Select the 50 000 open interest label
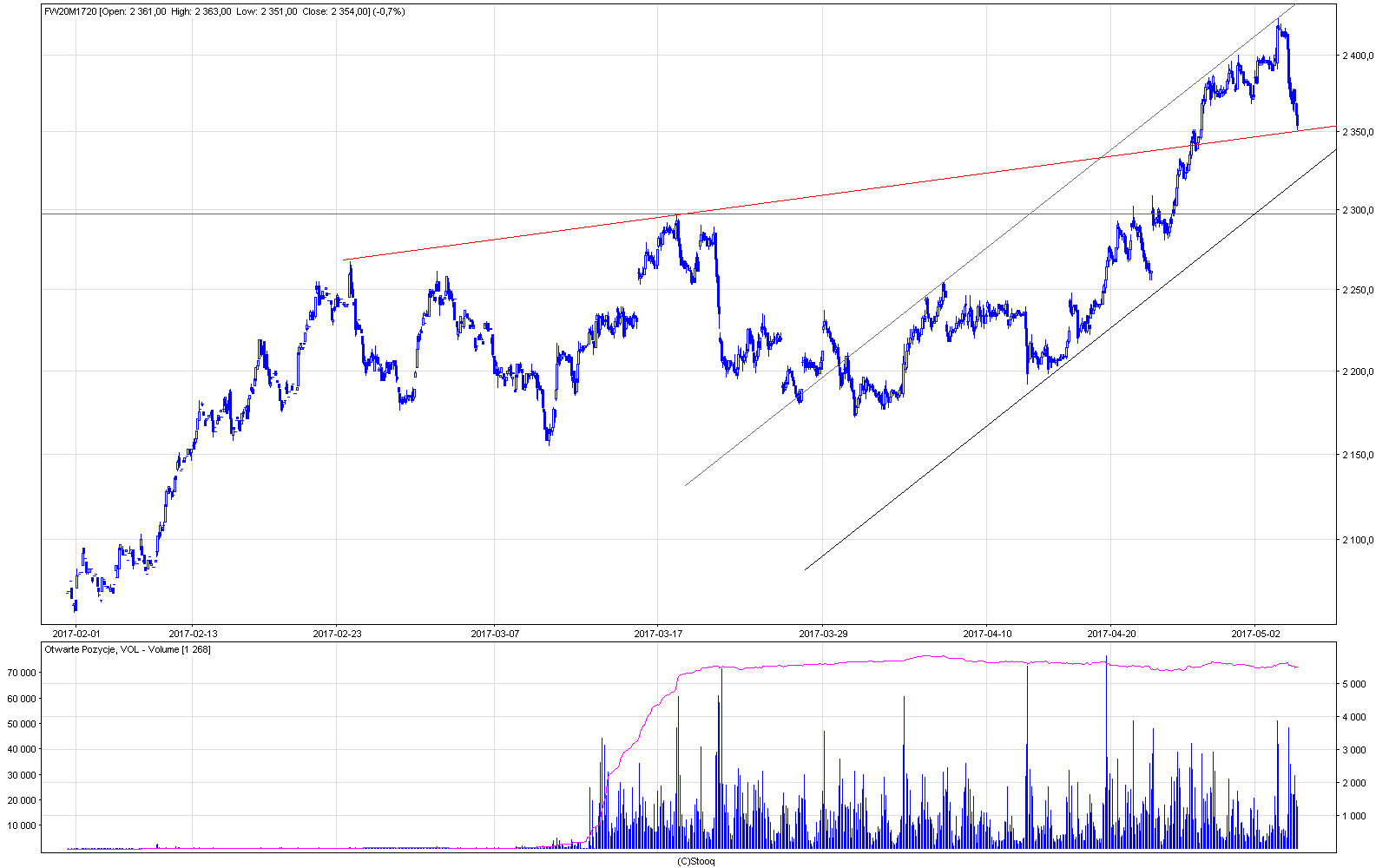The image size is (1389, 868). [21, 724]
